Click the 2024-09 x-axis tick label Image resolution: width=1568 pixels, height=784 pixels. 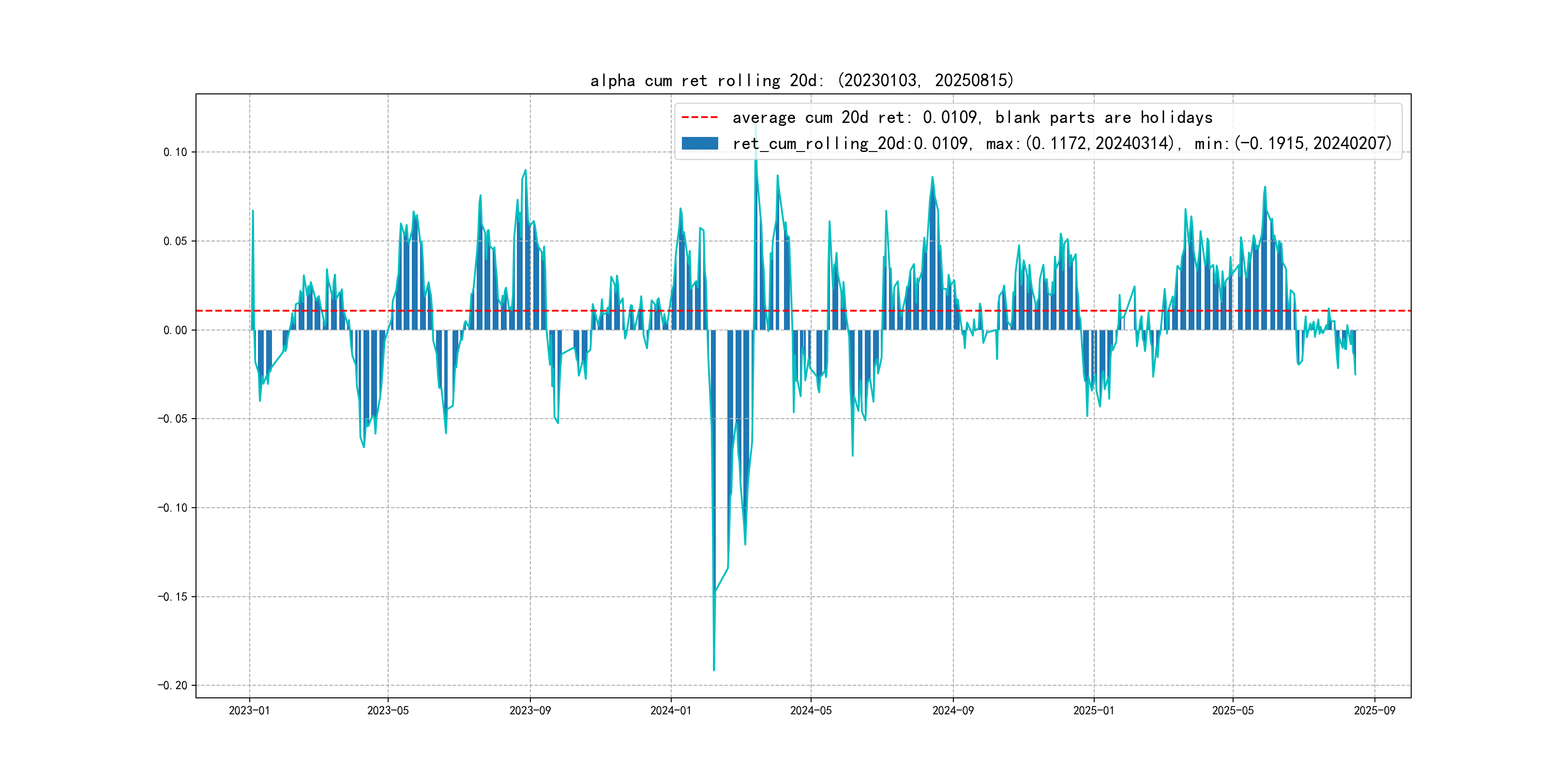click(x=952, y=710)
